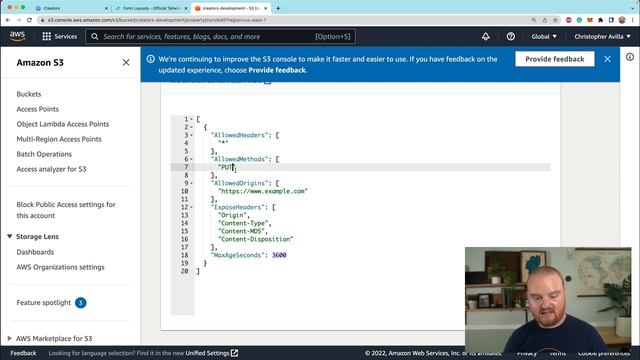Image resolution: width=640 pixels, height=360 pixels.
Task: Close the Form Layouts tab
Action: (x=186, y=8)
